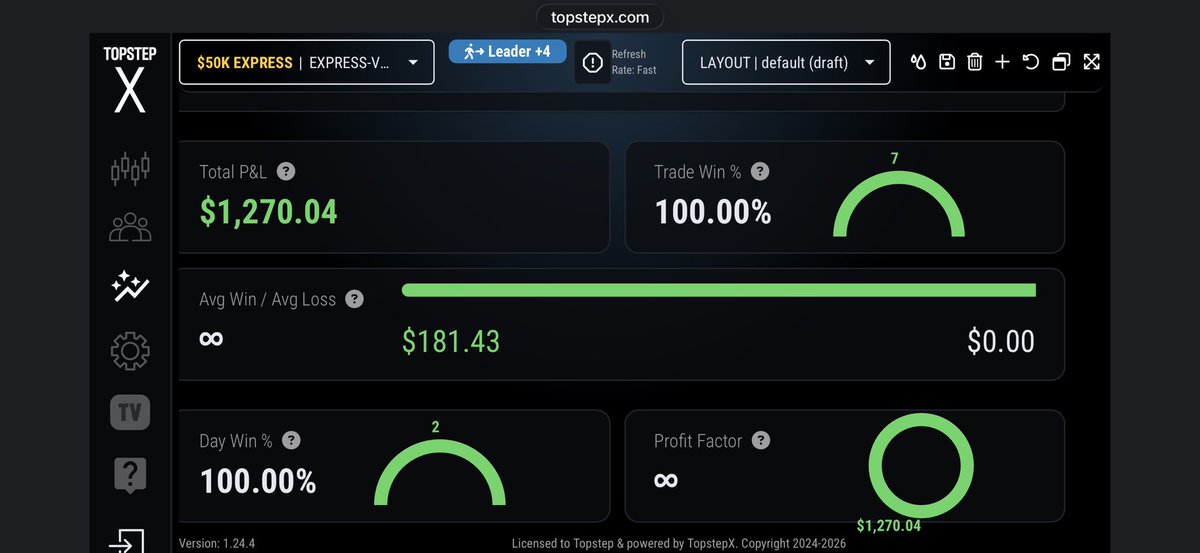Click the four-arrows expand icon
Screen dimensions: 1200x553
1092,62
